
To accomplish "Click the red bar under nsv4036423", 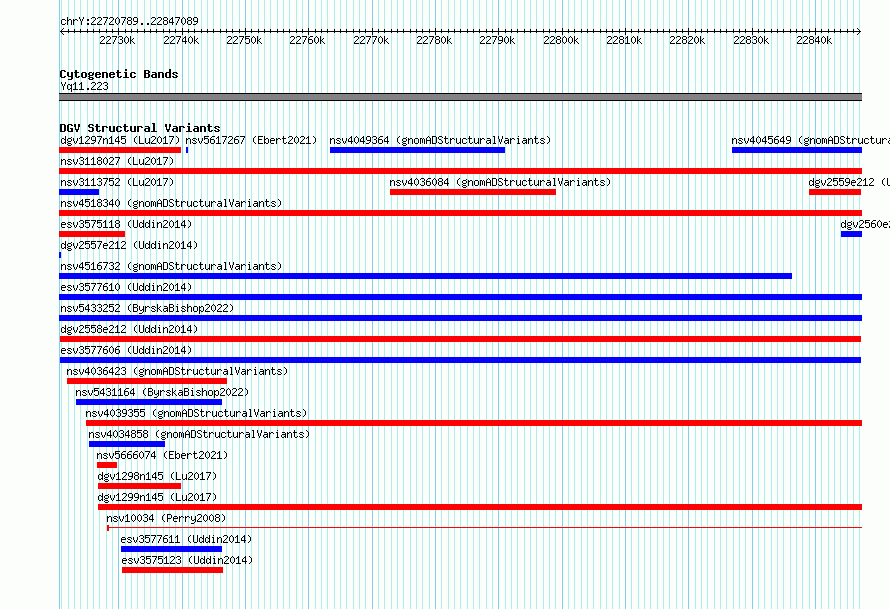I will [x=147, y=381].
